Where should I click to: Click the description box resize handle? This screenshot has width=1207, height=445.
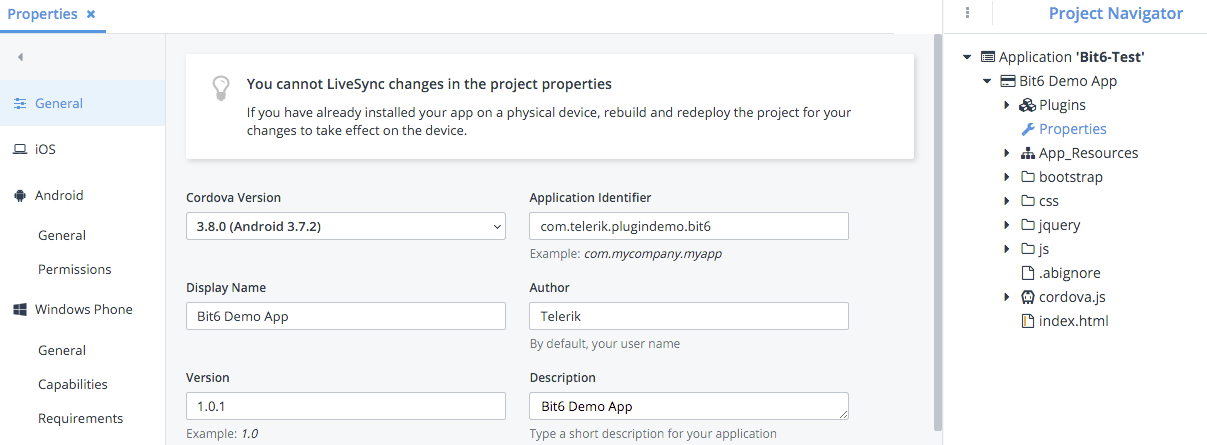coord(843,414)
